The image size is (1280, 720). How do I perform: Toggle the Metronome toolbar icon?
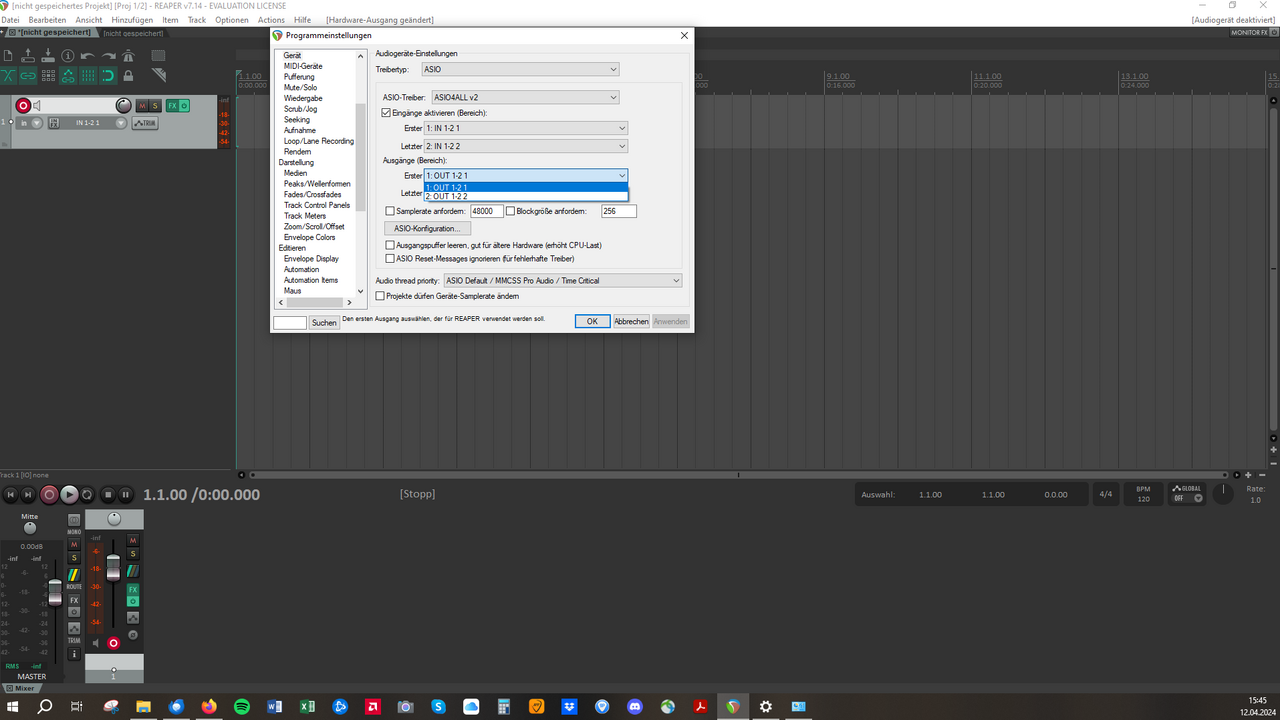(x=128, y=56)
